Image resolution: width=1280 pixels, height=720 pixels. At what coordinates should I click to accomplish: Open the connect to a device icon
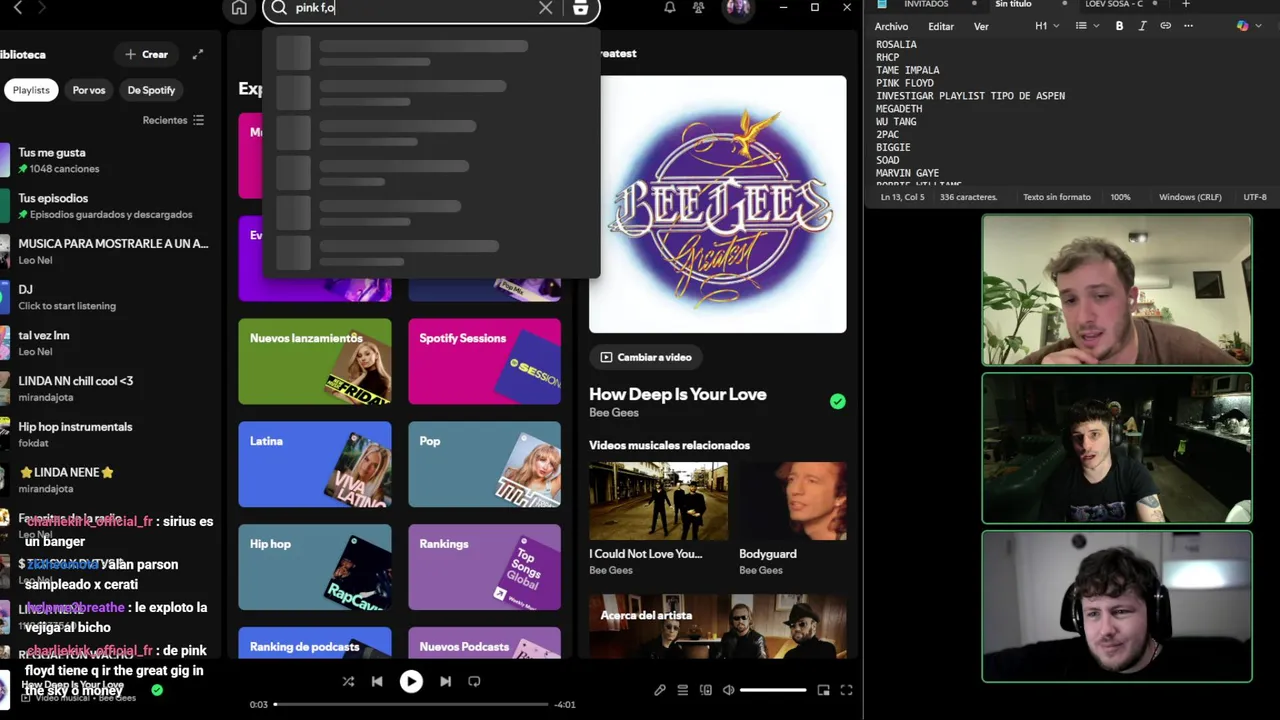tap(706, 690)
